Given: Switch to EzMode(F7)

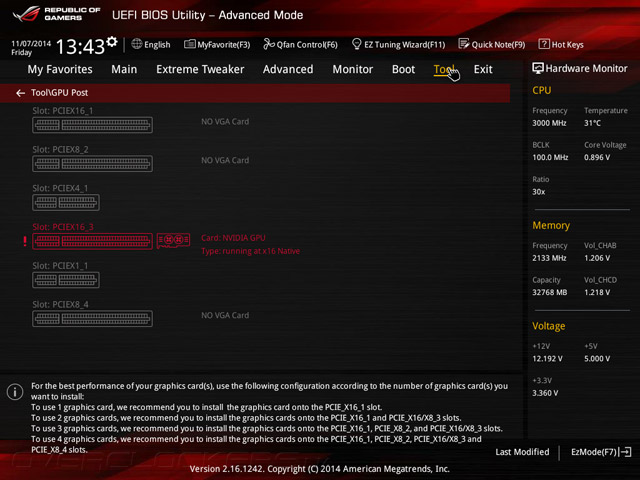Looking at the screenshot, I should coord(601,452).
